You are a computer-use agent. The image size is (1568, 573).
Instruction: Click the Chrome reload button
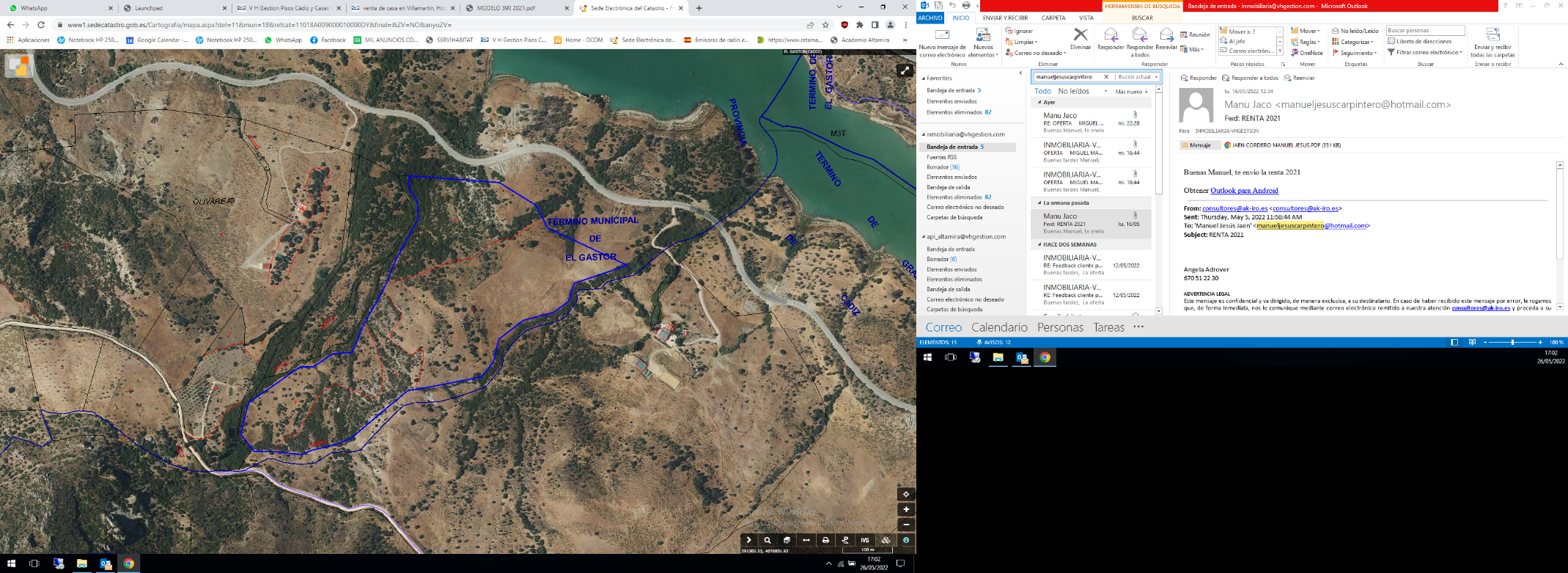[40, 25]
